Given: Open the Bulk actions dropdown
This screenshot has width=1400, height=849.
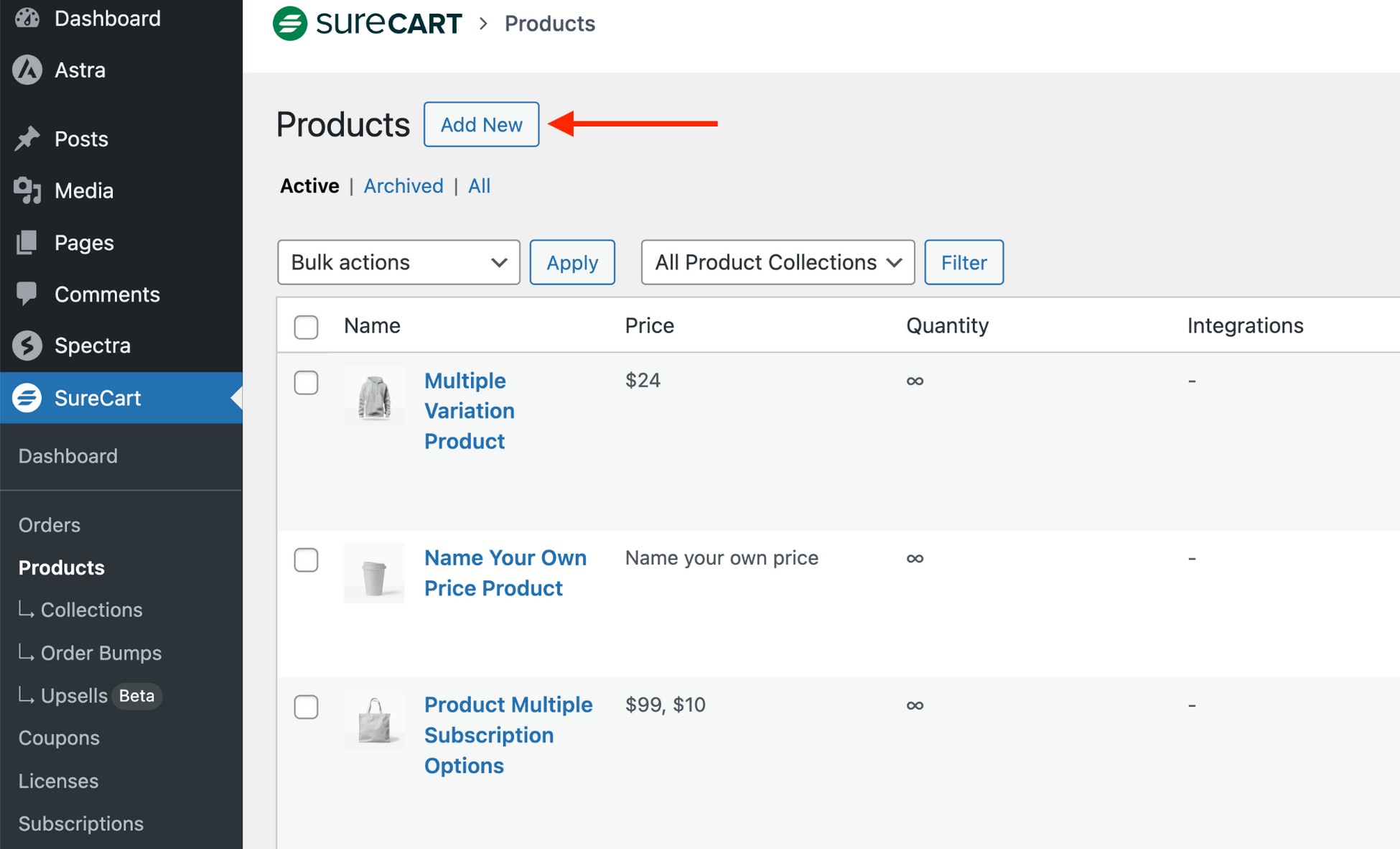Looking at the screenshot, I should click(x=398, y=262).
